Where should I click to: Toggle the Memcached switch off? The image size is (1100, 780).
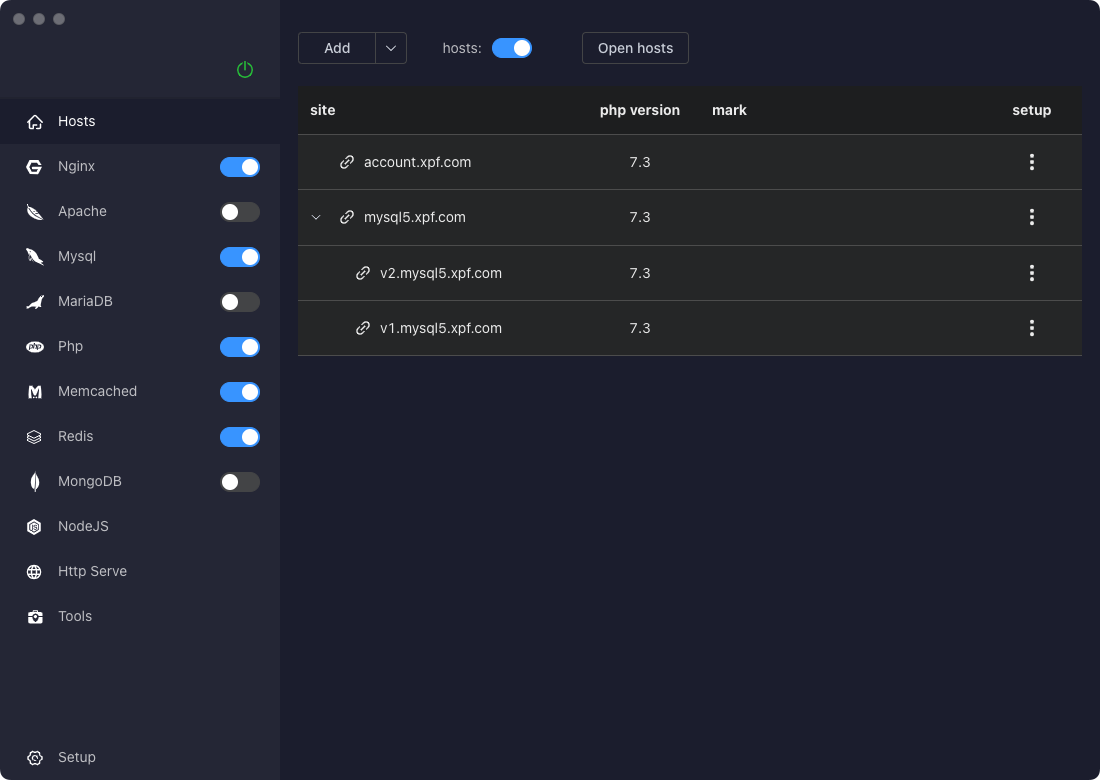[240, 391]
